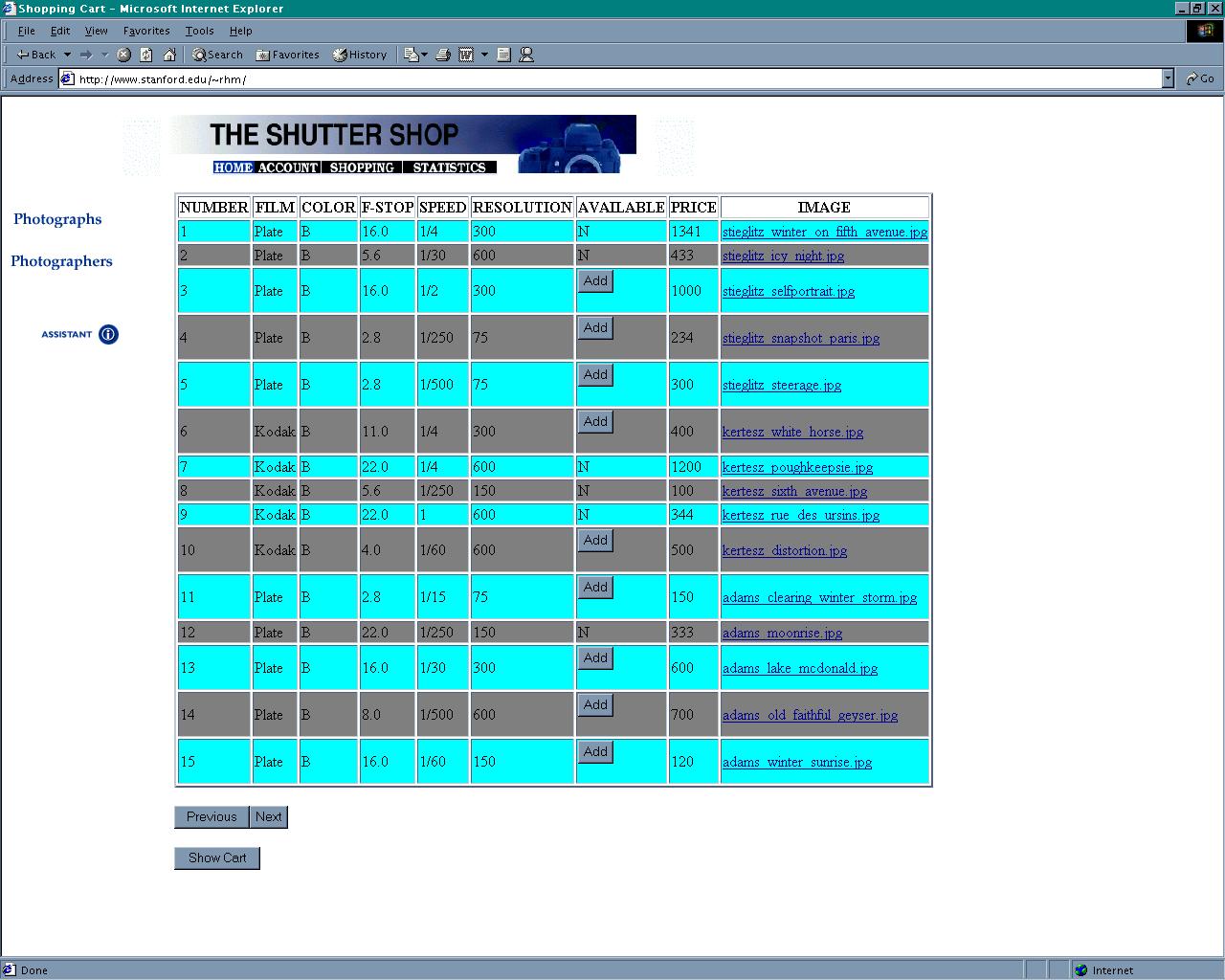This screenshot has width=1225, height=980.
Task: Expand the Back button history dropdown arrow
Action: tap(67, 55)
